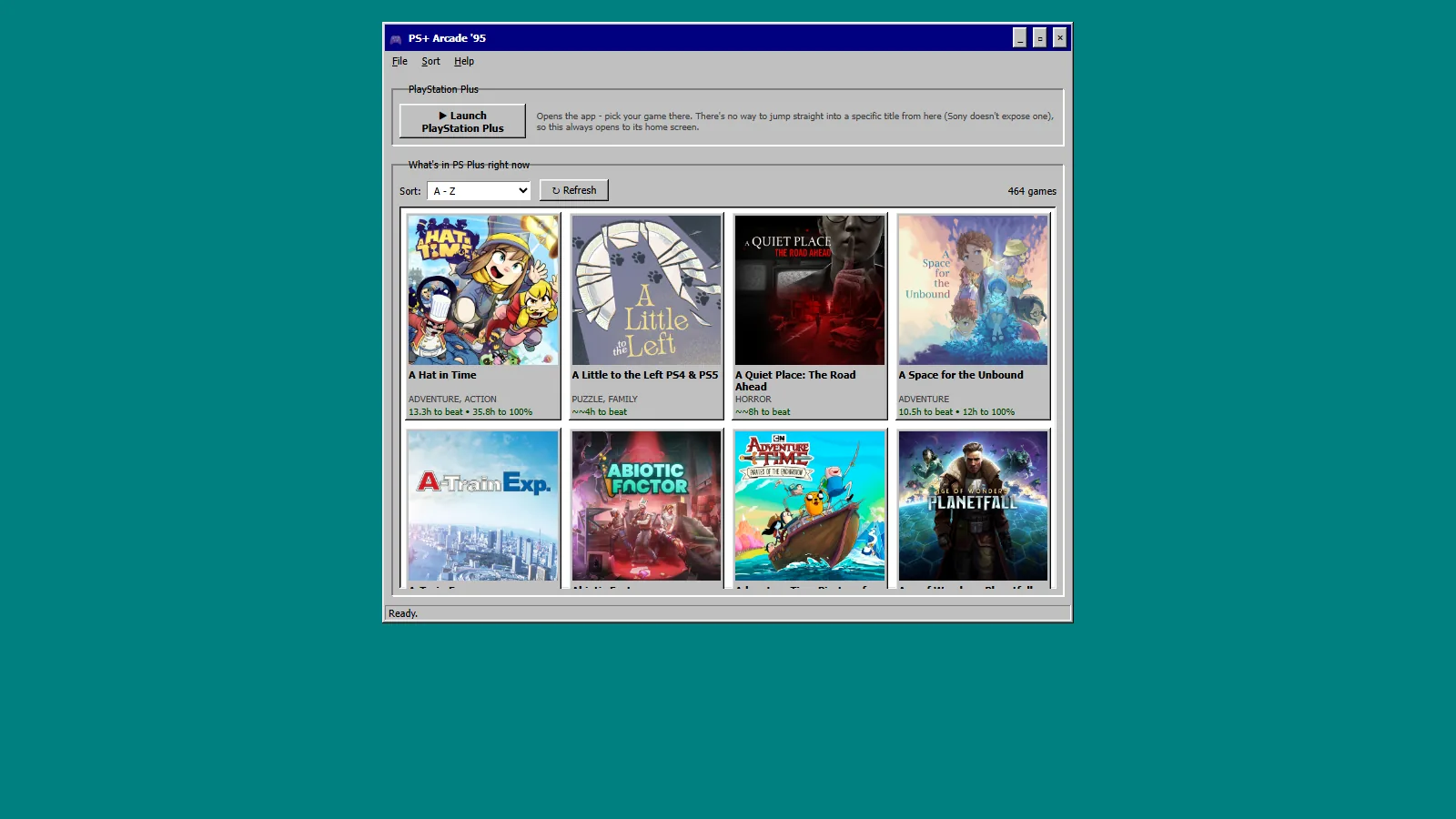The height and width of the screenshot is (819, 1456).
Task: Select Age of Wonders Planetfall cover
Action: click(x=973, y=506)
